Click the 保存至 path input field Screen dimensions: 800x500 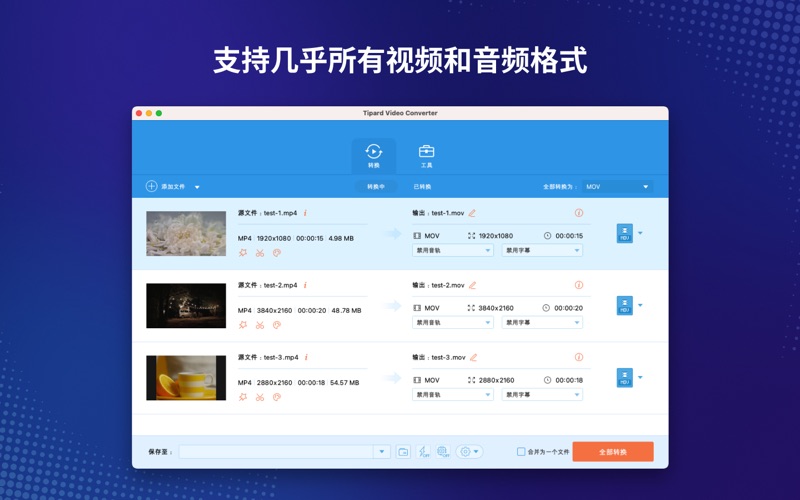pos(276,452)
